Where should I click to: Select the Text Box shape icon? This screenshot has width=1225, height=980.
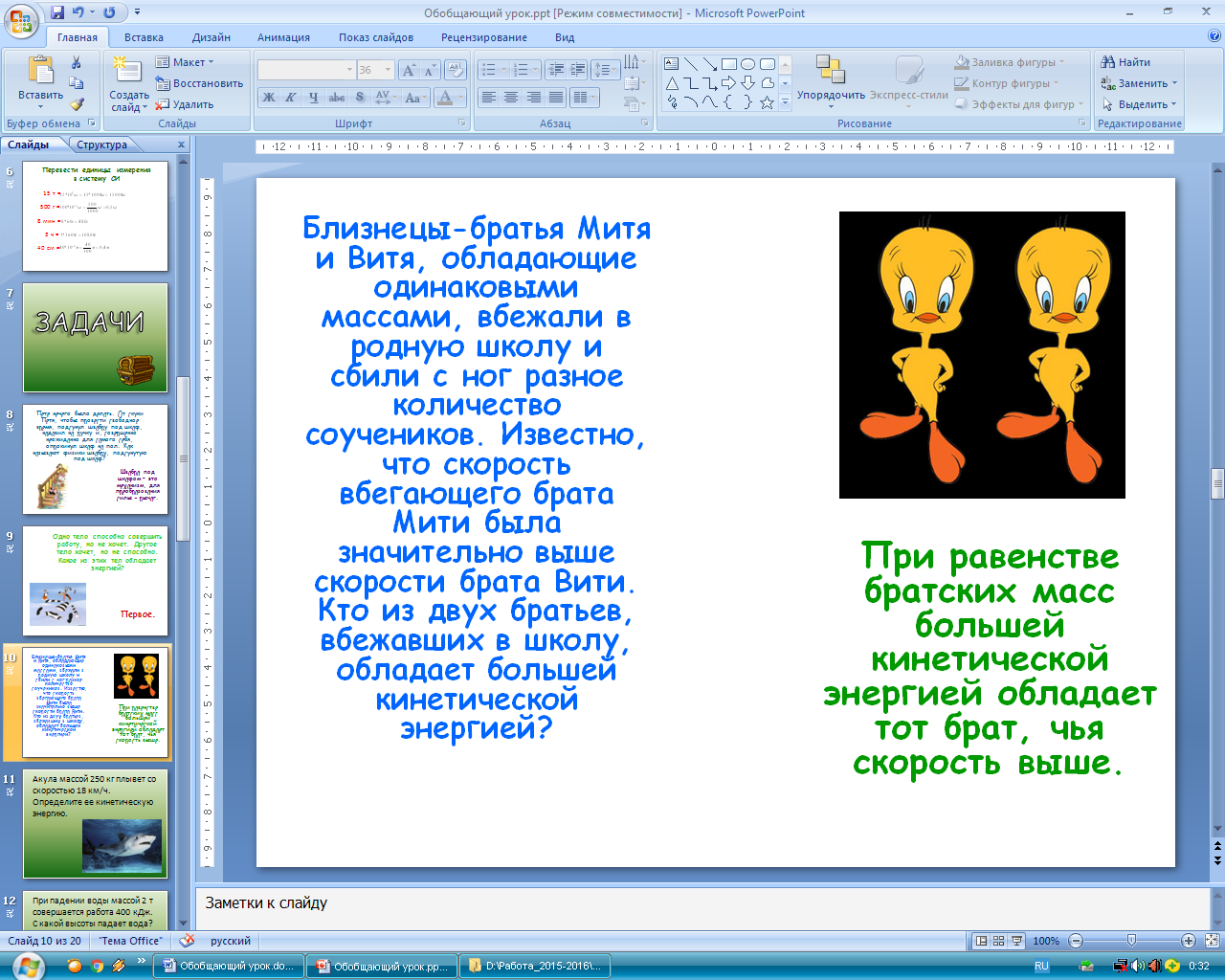[x=672, y=64]
